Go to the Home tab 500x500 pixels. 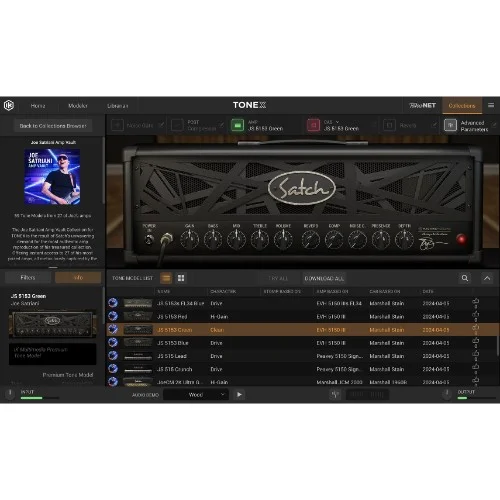tap(38, 106)
